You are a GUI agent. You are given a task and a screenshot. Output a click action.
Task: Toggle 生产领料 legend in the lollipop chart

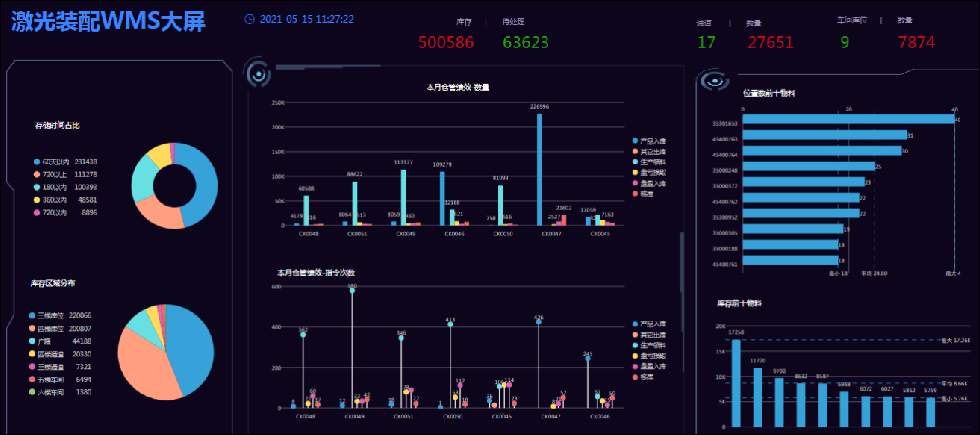point(649,345)
